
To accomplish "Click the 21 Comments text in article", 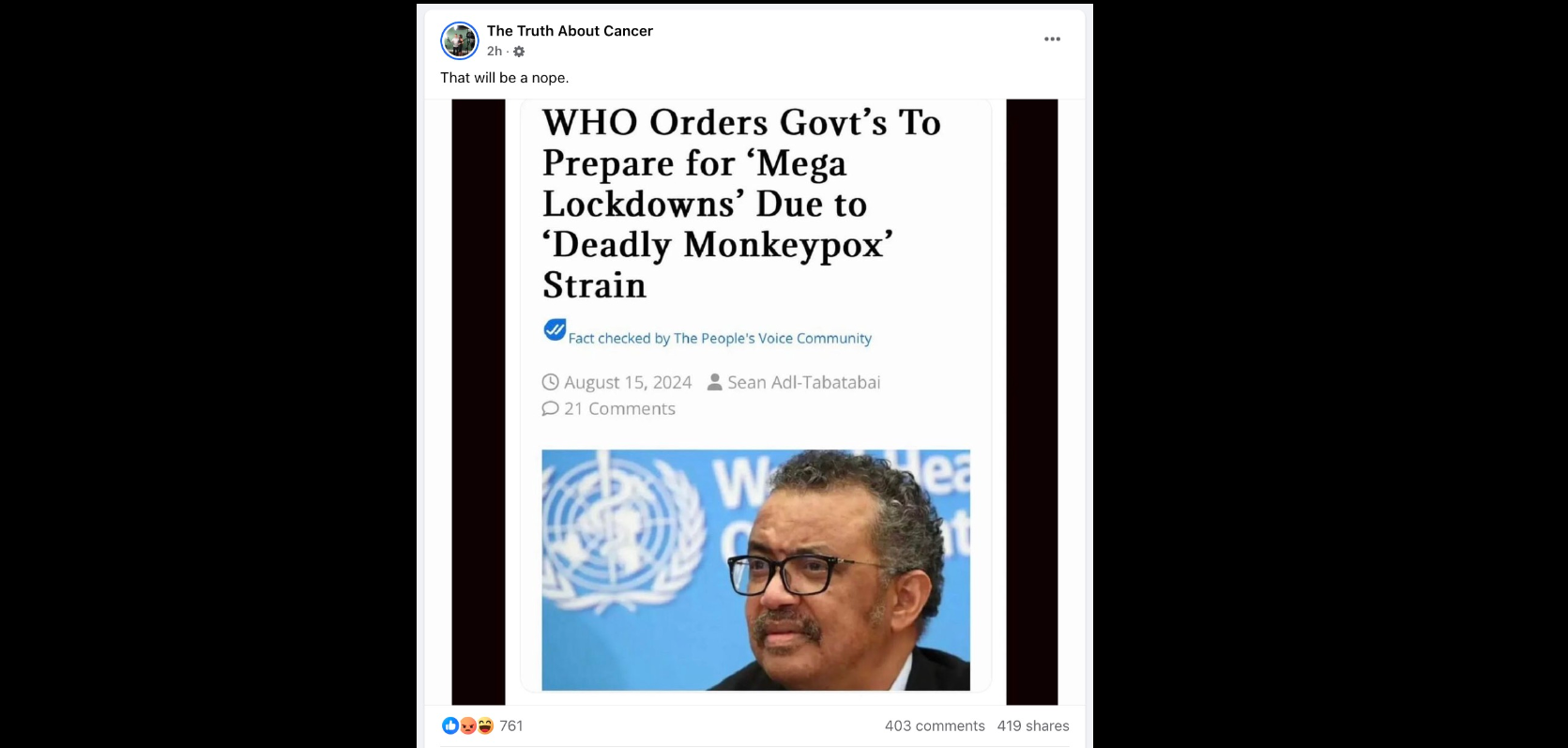I will tap(619, 408).
